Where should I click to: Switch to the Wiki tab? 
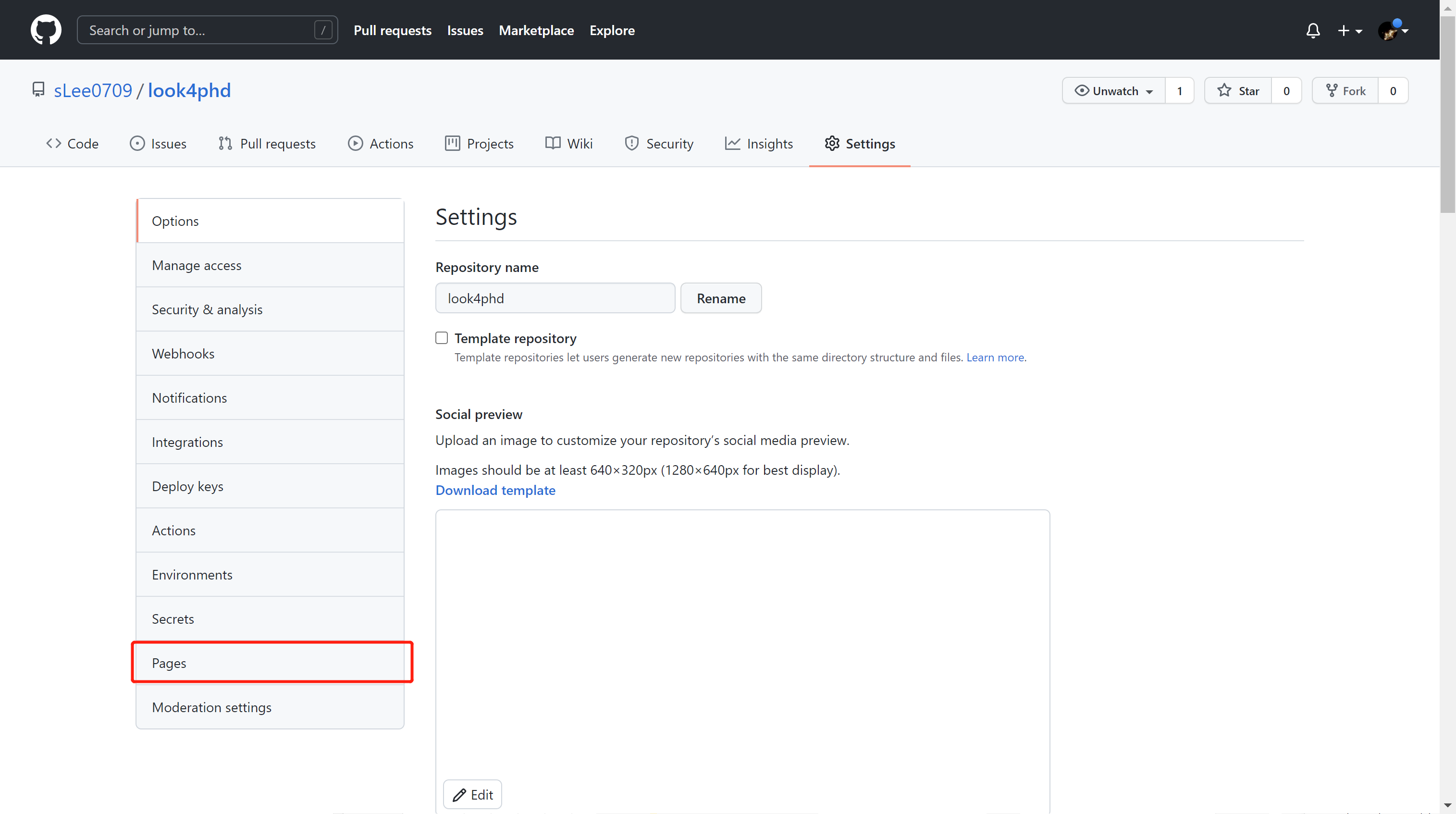click(x=569, y=144)
